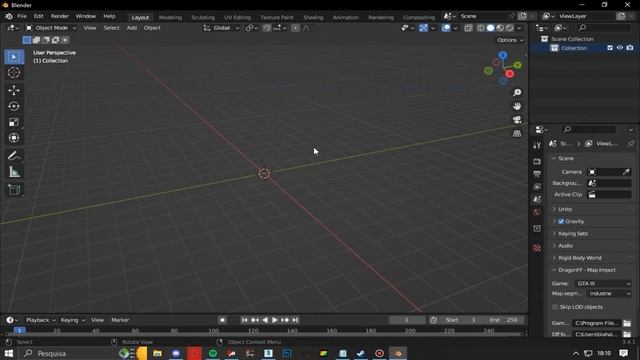Viewport: 640px width, 360px height.
Task: Open Playback menu in timeline
Action: click(40, 320)
